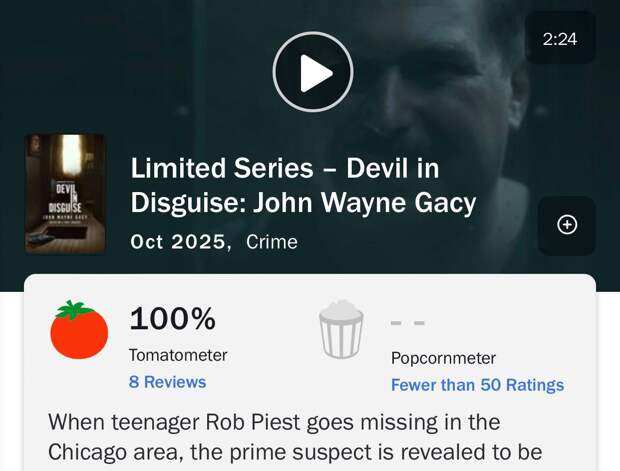
Task: Play the Devil in Disguise trailer
Action: click(x=312, y=72)
